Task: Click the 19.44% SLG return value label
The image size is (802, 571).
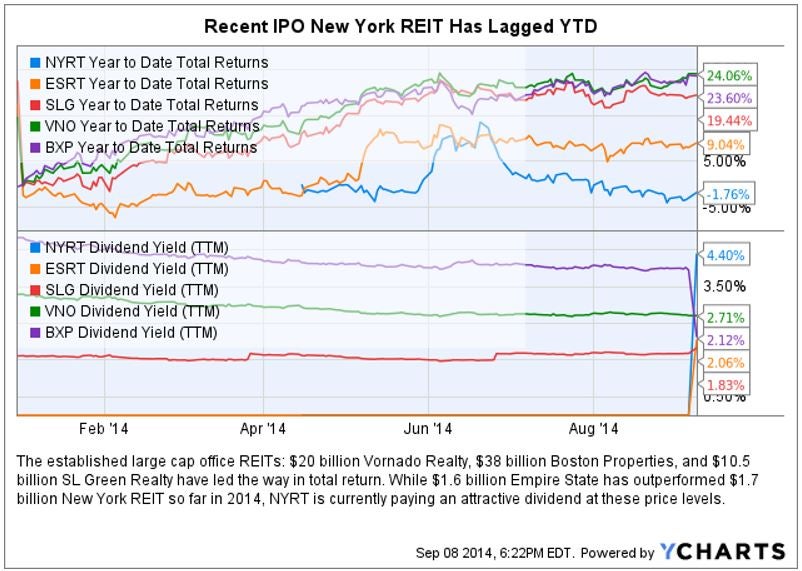Action: coord(729,121)
